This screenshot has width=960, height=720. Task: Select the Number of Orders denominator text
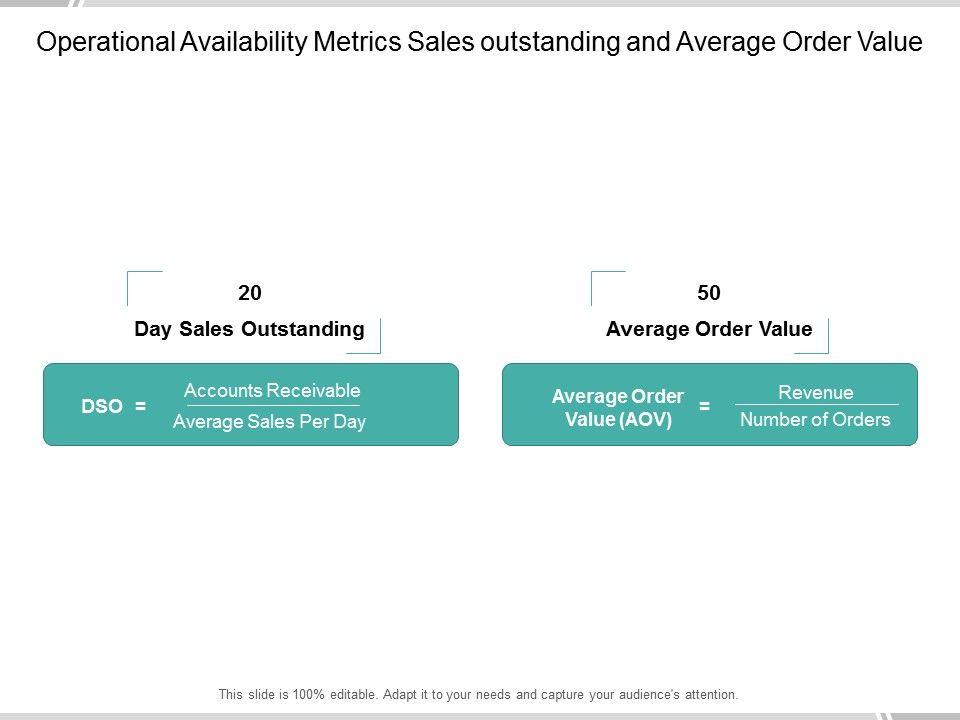point(815,420)
